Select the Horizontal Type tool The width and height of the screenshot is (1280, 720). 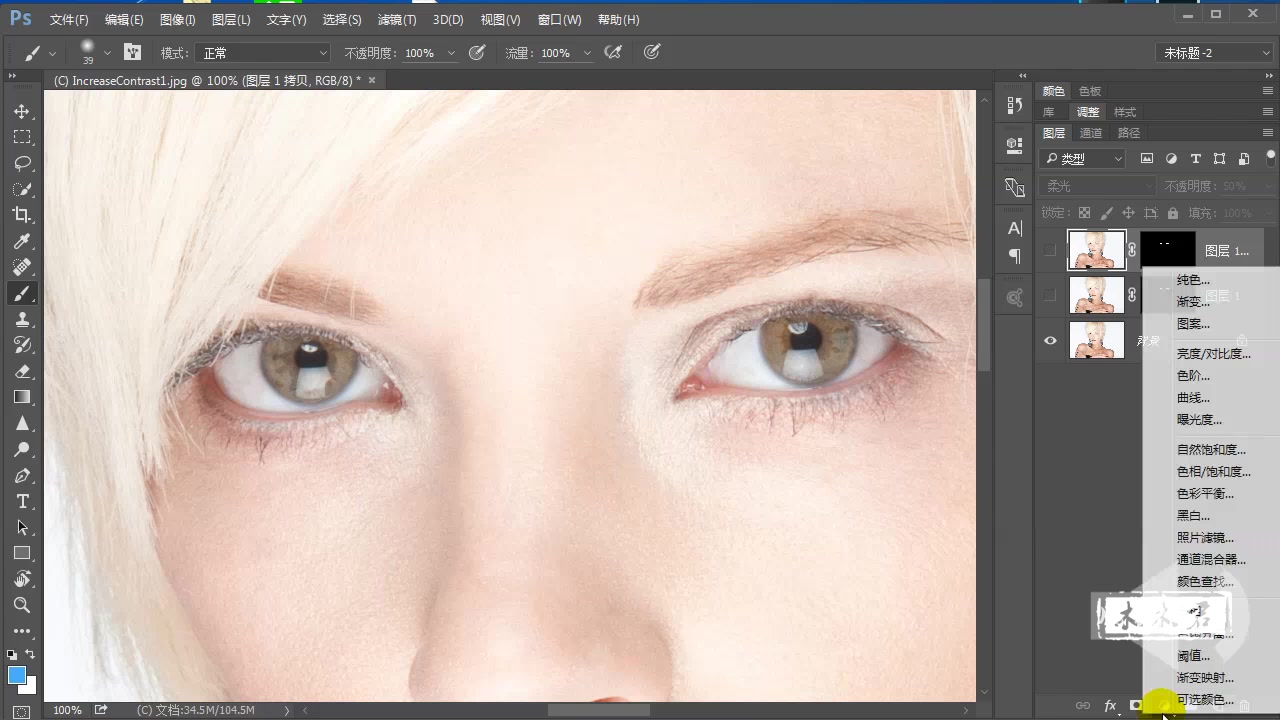pos(22,501)
